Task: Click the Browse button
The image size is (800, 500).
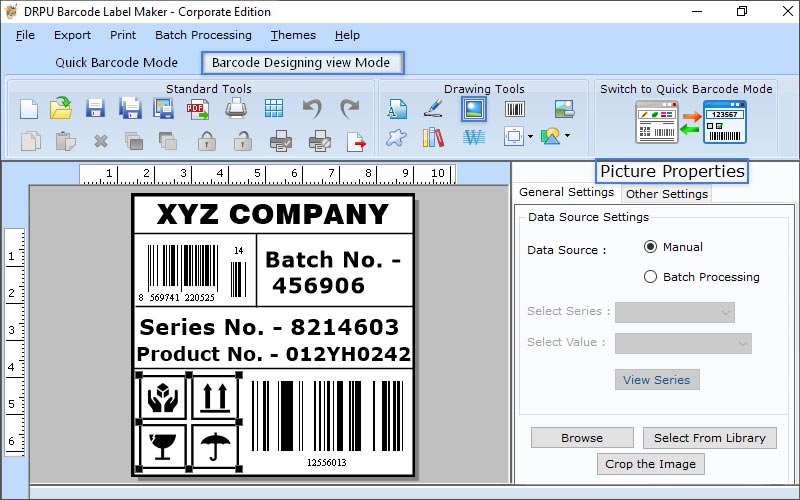Action: 582,438
